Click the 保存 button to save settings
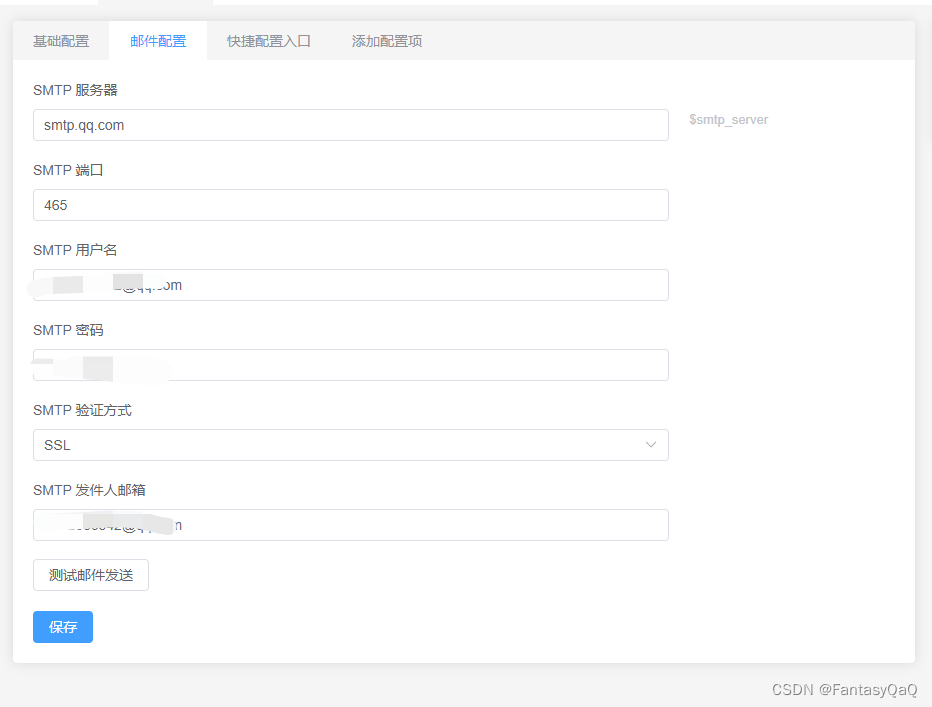The image size is (932, 707). click(x=62, y=627)
